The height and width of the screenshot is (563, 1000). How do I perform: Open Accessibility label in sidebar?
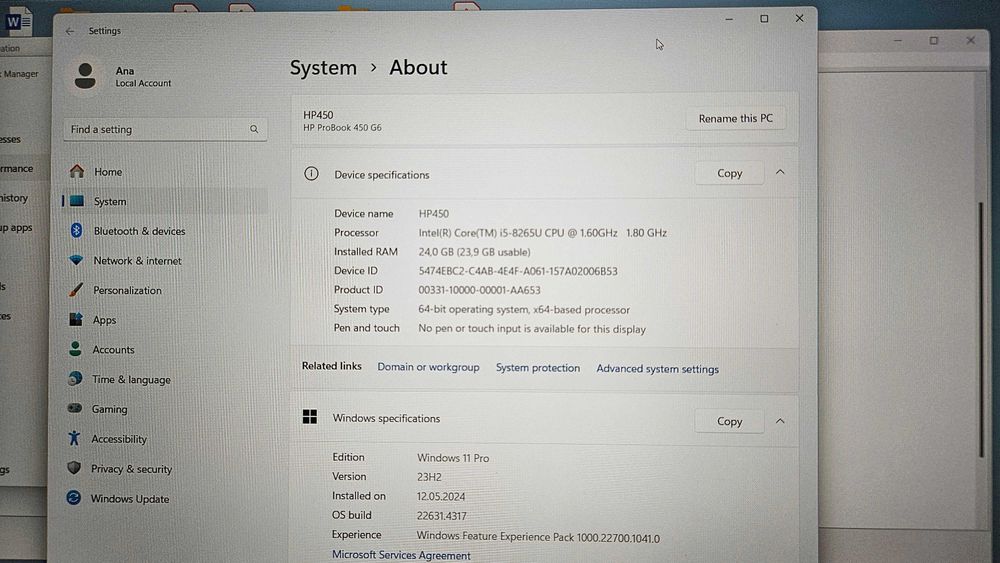click(119, 439)
